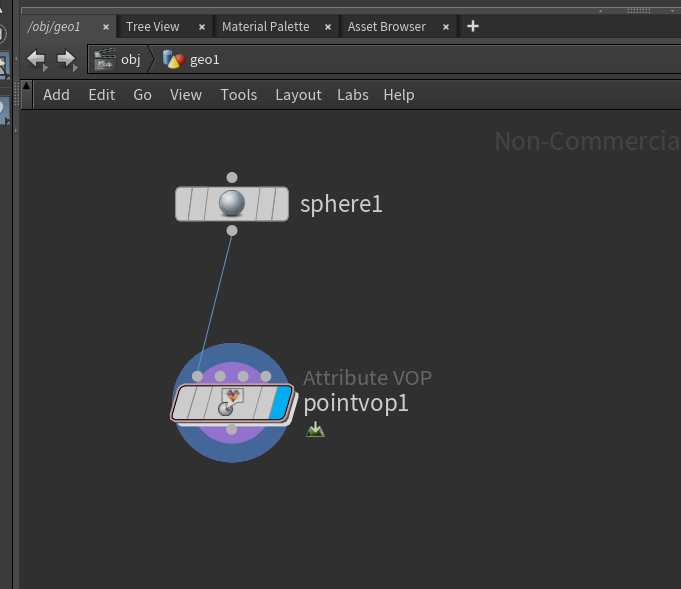This screenshot has height=589, width=681.
Task: Add a new pane tab with plus
Action: point(473,26)
